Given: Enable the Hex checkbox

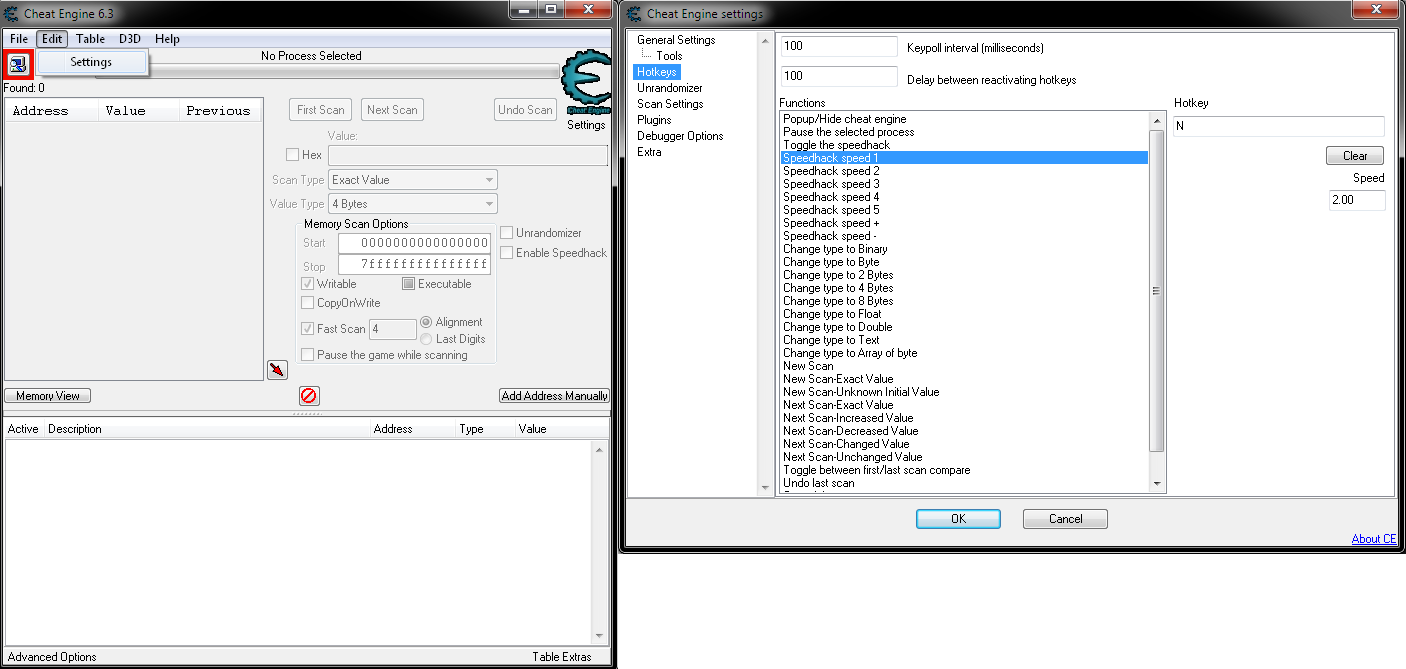Looking at the screenshot, I should (x=292, y=154).
